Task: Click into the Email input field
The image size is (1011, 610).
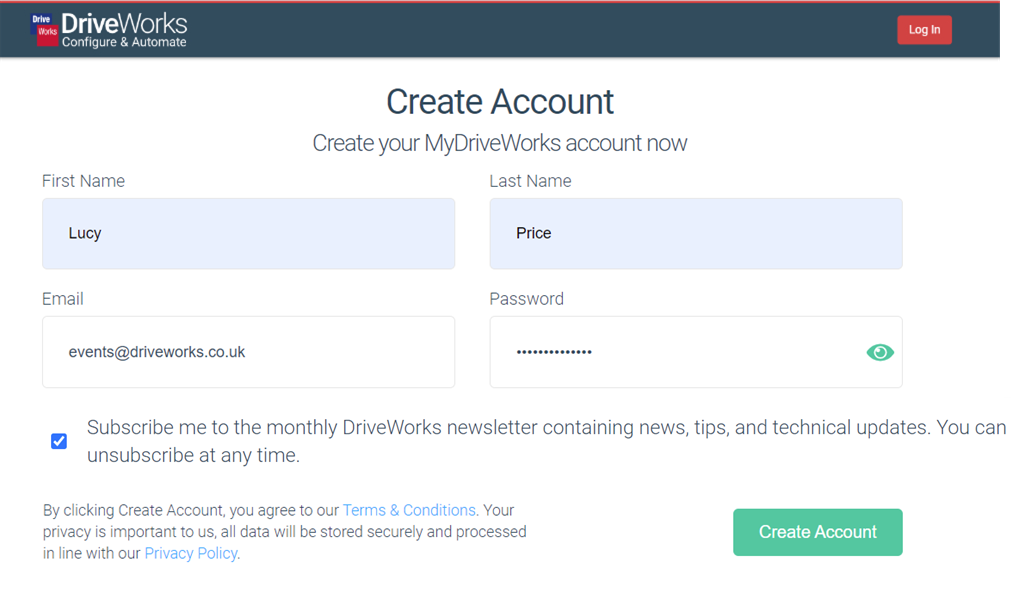Action: point(248,352)
